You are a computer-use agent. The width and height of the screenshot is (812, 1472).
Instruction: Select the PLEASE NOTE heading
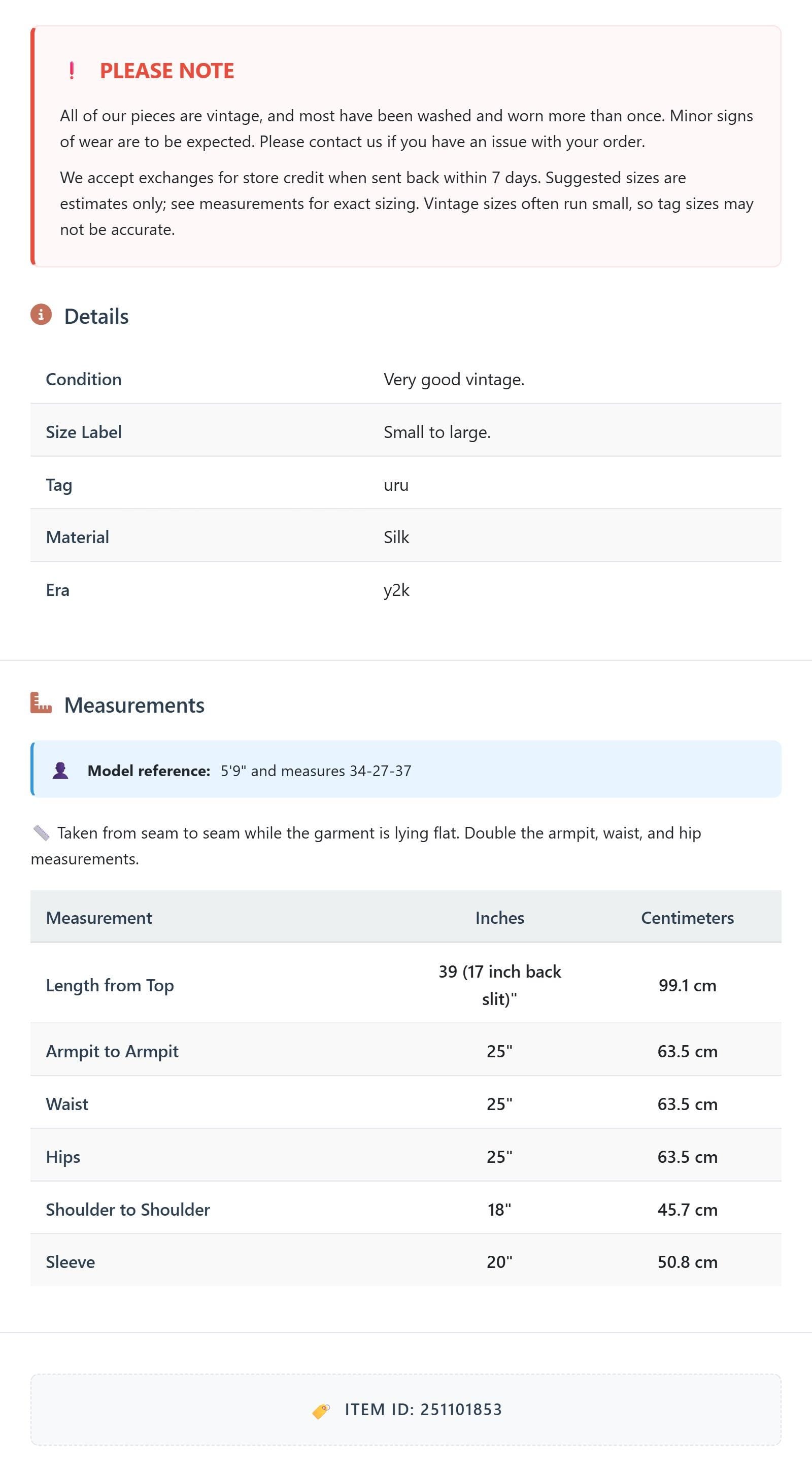coord(167,70)
